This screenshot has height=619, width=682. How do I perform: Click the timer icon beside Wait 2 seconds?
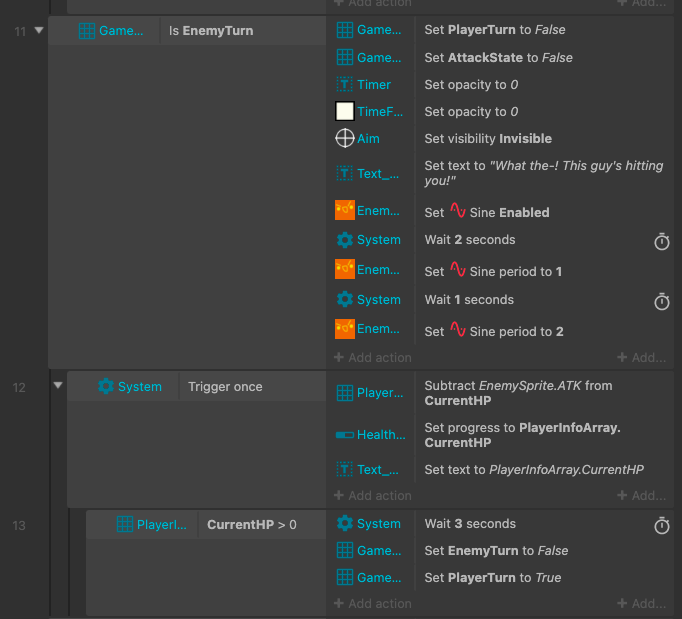662,241
